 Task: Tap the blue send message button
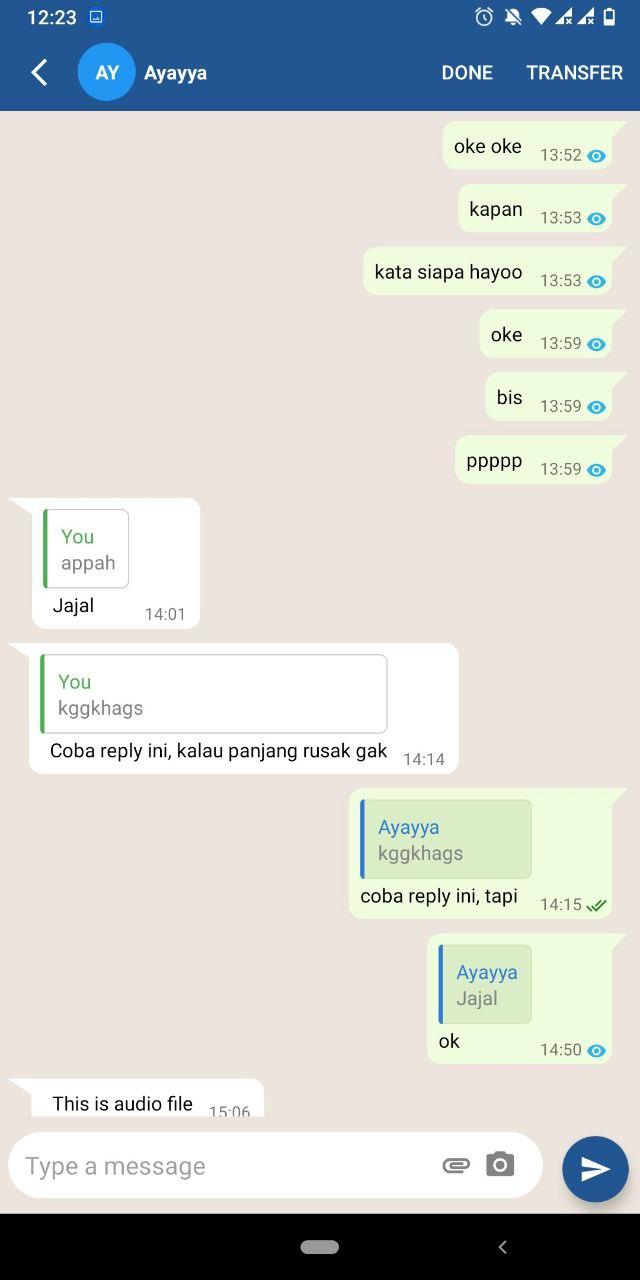[595, 1169]
